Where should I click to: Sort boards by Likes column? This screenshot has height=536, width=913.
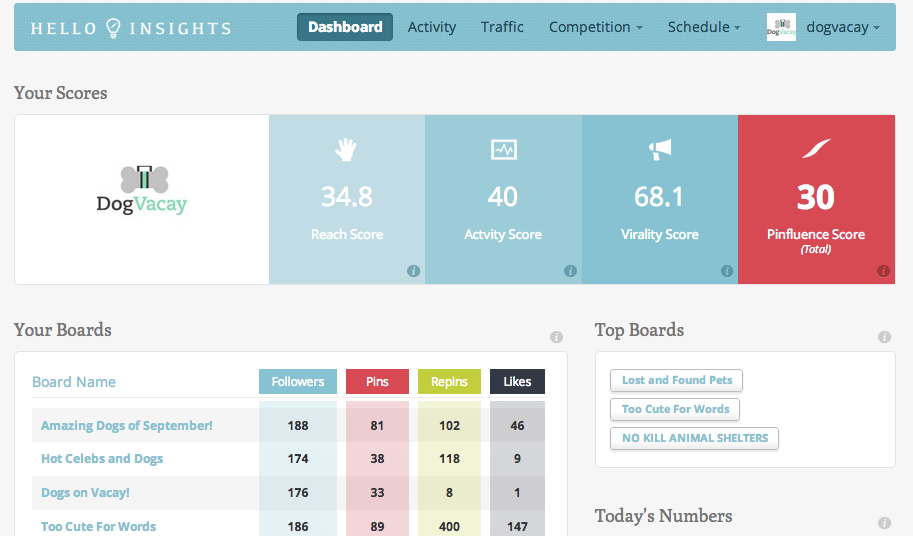coord(517,381)
